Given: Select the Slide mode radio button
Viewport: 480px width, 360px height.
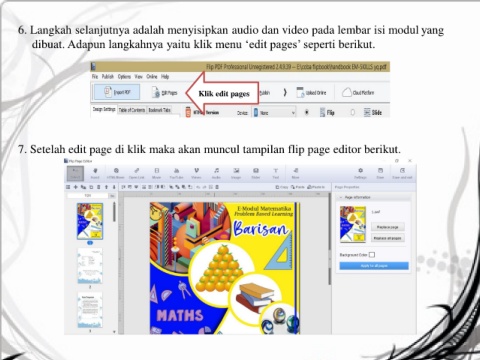Looking at the screenshot, I should pos(352,112).
